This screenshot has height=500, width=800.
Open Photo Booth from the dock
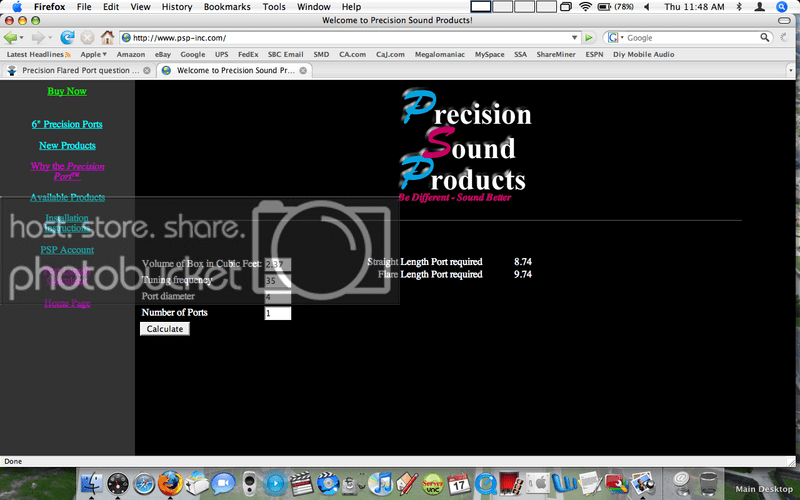coord(511,483)
